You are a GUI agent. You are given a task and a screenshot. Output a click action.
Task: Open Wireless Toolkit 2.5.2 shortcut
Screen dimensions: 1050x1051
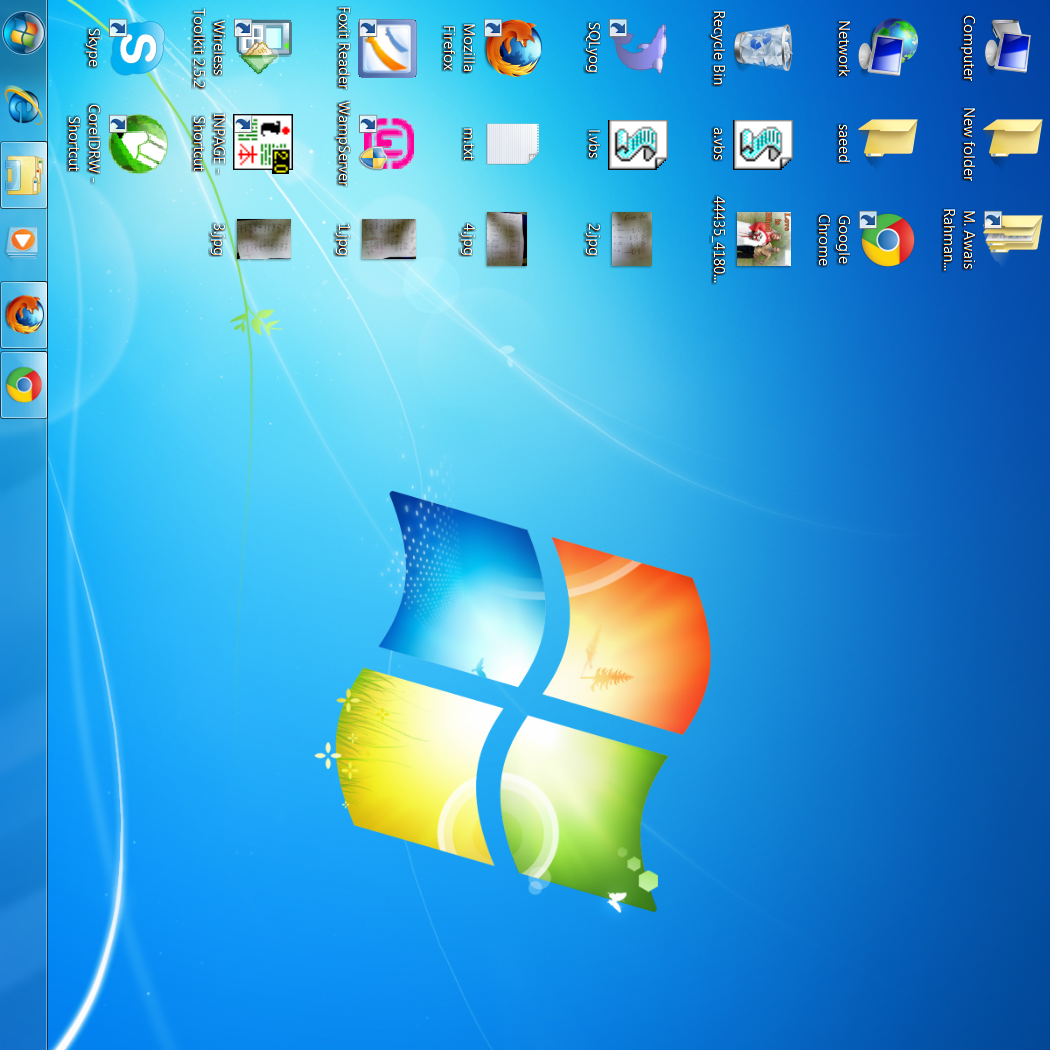tap(262, 47)
